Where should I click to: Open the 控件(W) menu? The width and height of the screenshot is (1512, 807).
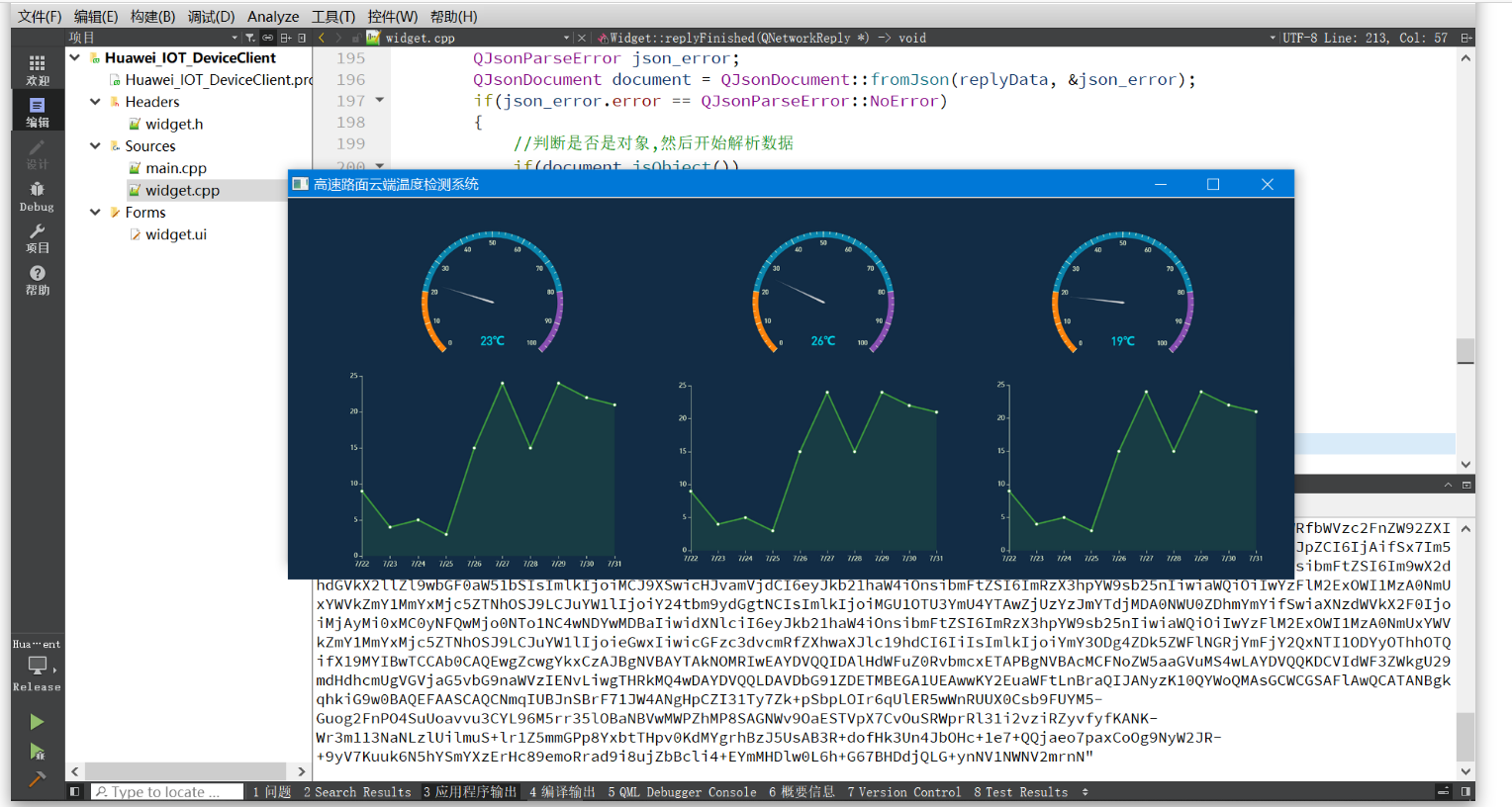(393, 17)
